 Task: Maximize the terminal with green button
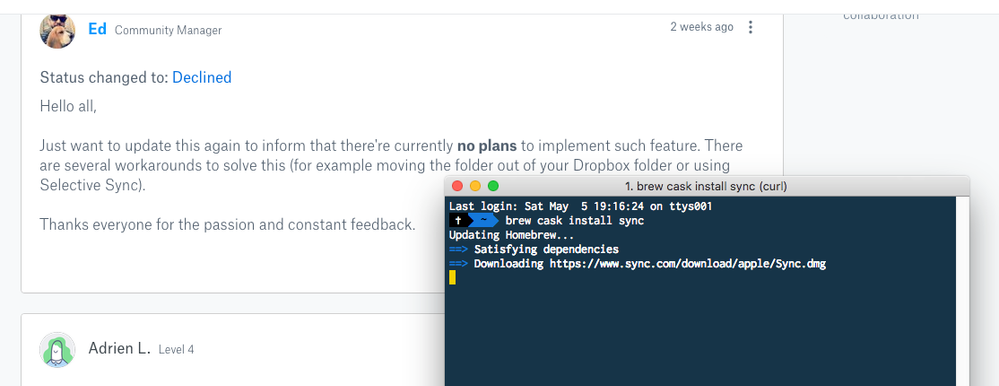pos(493,186)
